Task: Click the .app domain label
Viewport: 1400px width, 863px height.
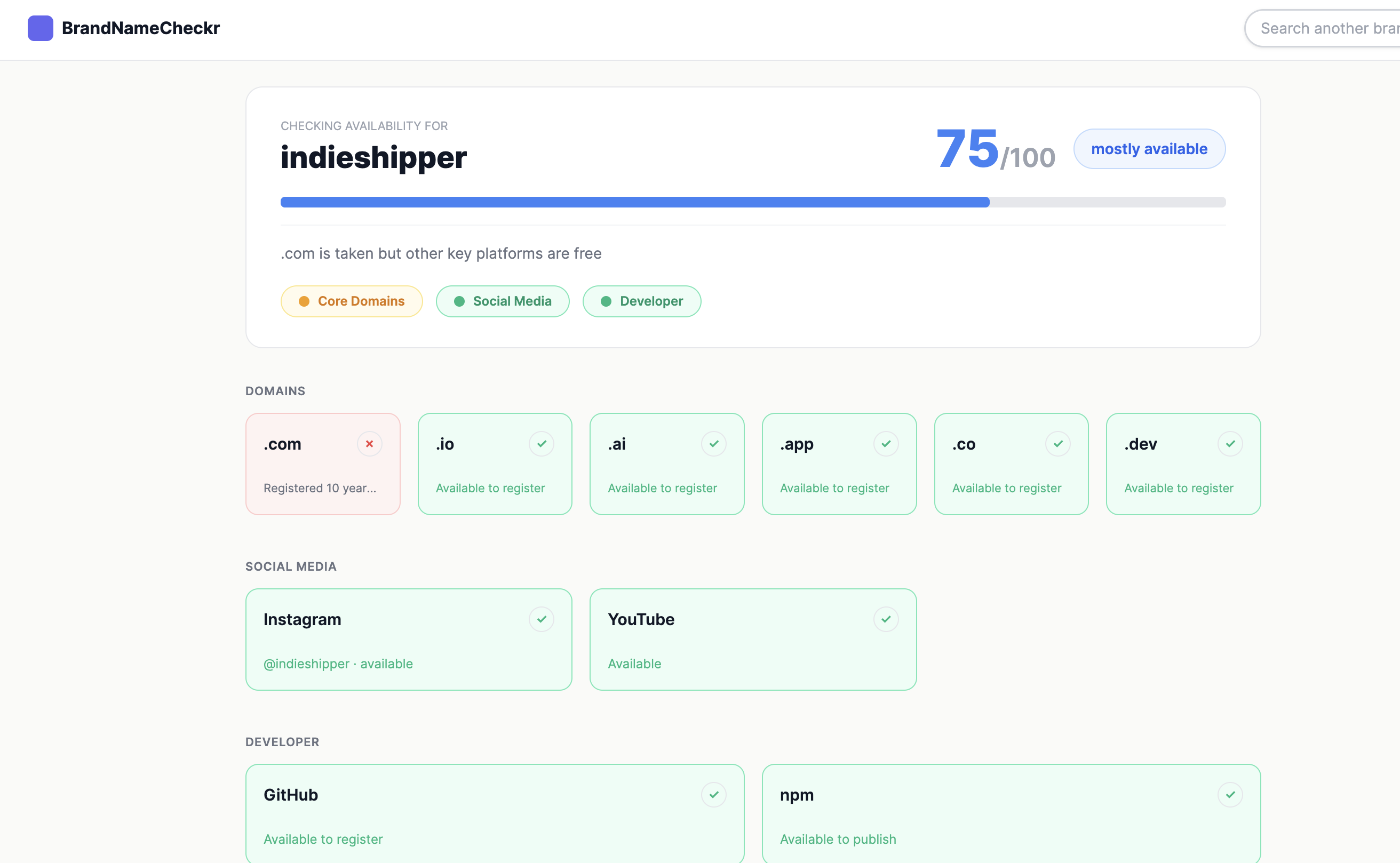Action: (797, 445)
